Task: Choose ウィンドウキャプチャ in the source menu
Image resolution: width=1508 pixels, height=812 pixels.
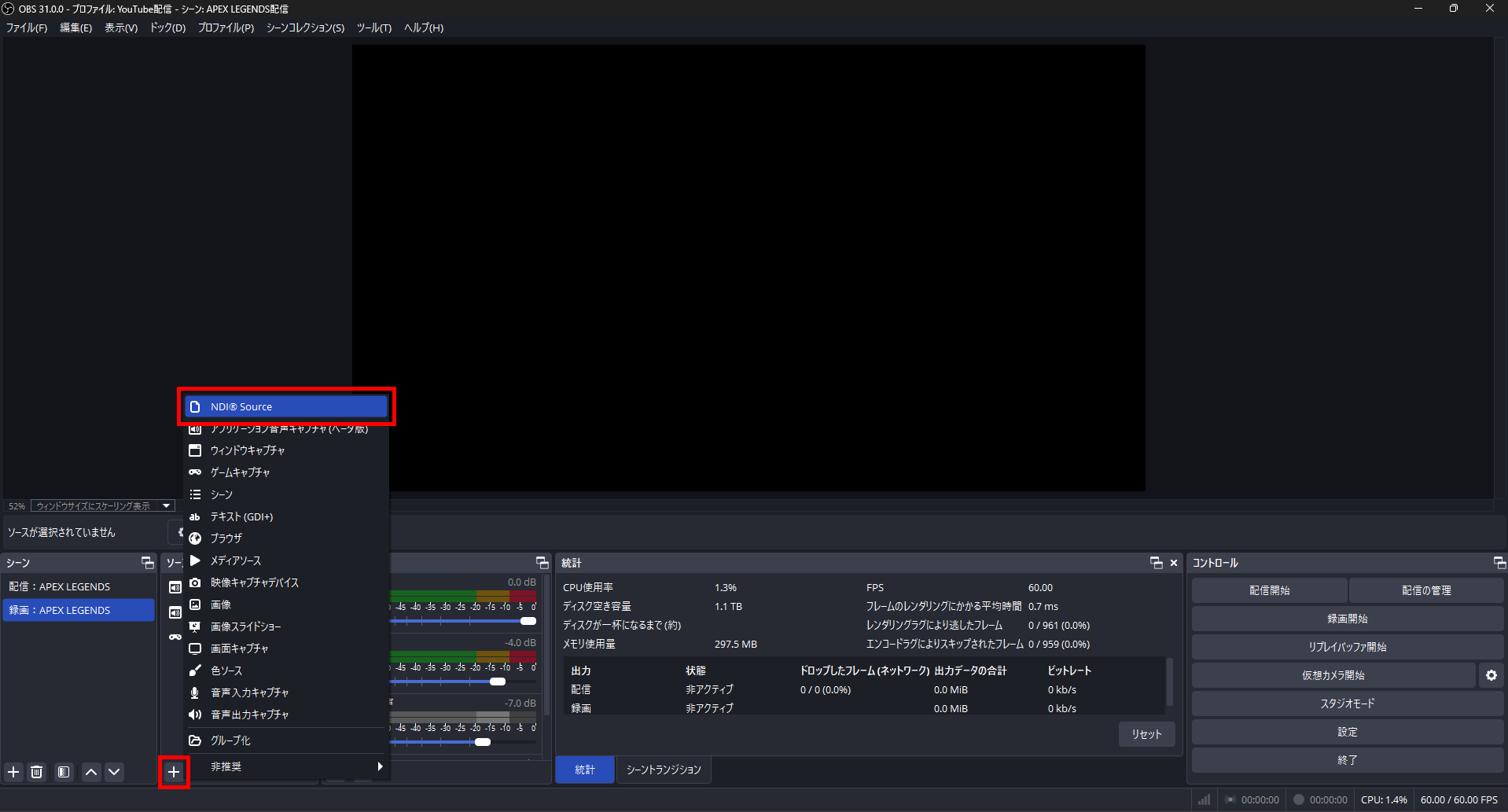Action: 286,450
